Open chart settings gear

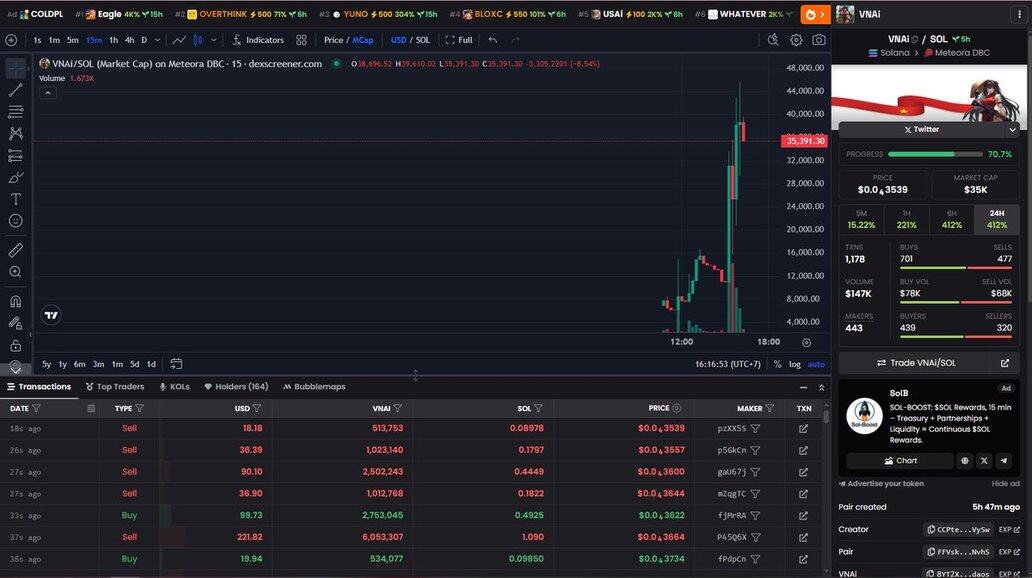point(796,40)
